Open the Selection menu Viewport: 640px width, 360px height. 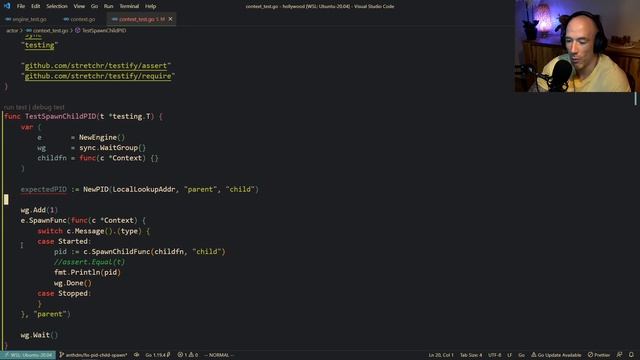(57, 6)
